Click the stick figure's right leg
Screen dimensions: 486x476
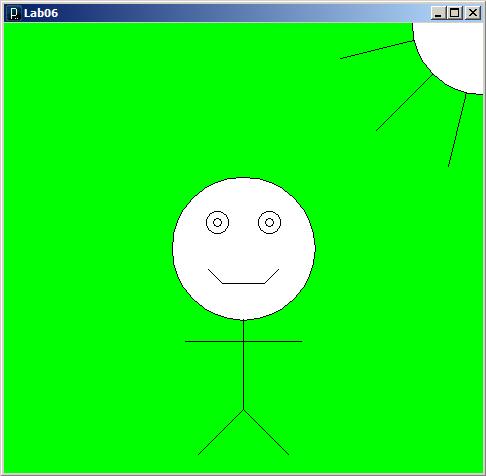pos(266,432)
